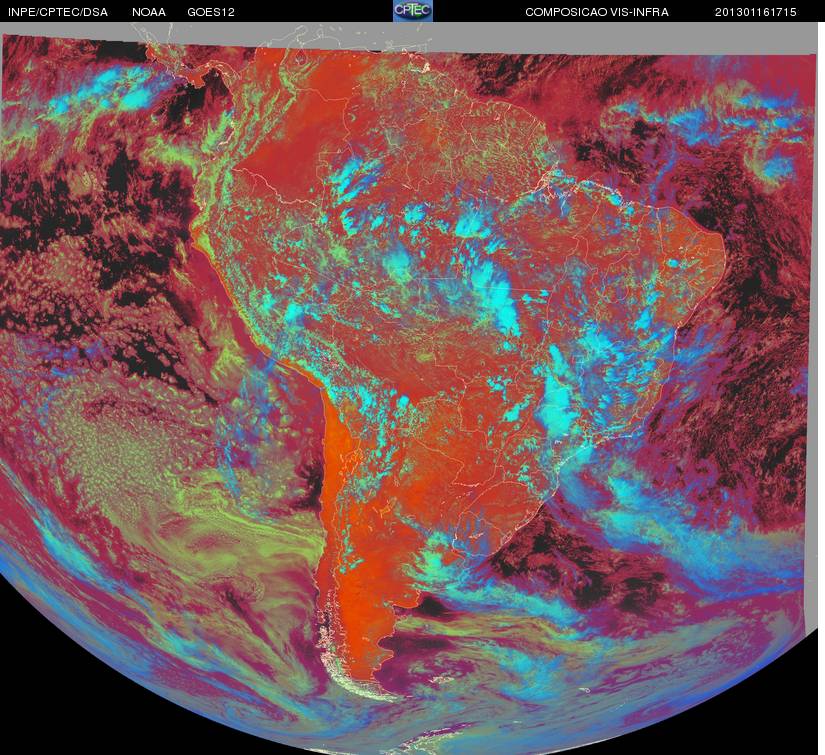This screenshot has width=825, height=755.
Task: Click the South America satellite image
Action: click(x=410, y=389)
